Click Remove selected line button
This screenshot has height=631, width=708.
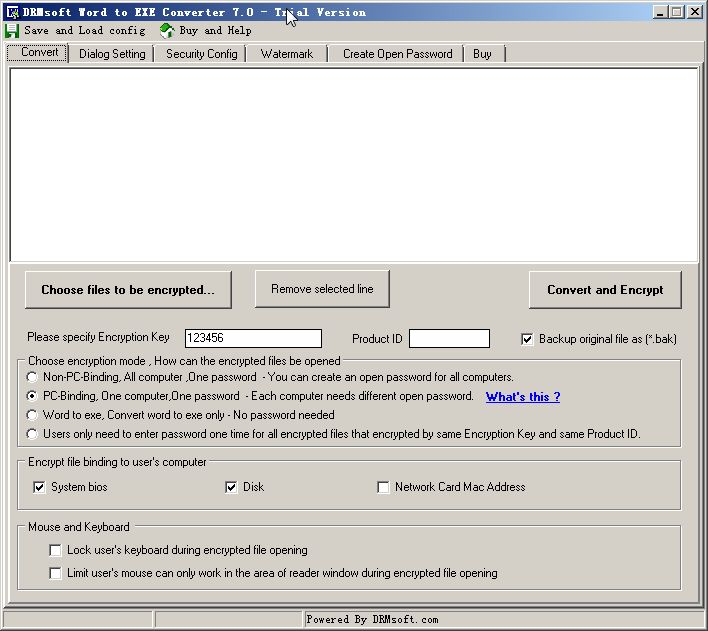click(322, 289)
